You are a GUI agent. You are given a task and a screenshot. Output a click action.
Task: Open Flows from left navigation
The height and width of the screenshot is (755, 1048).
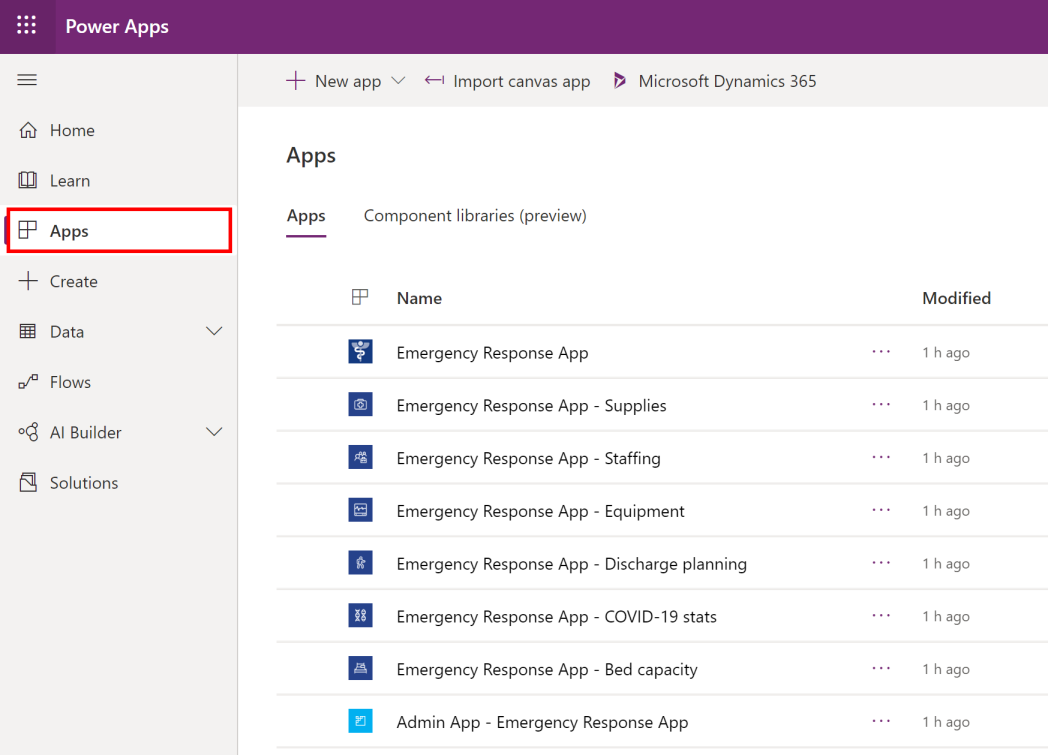(70, 382)
